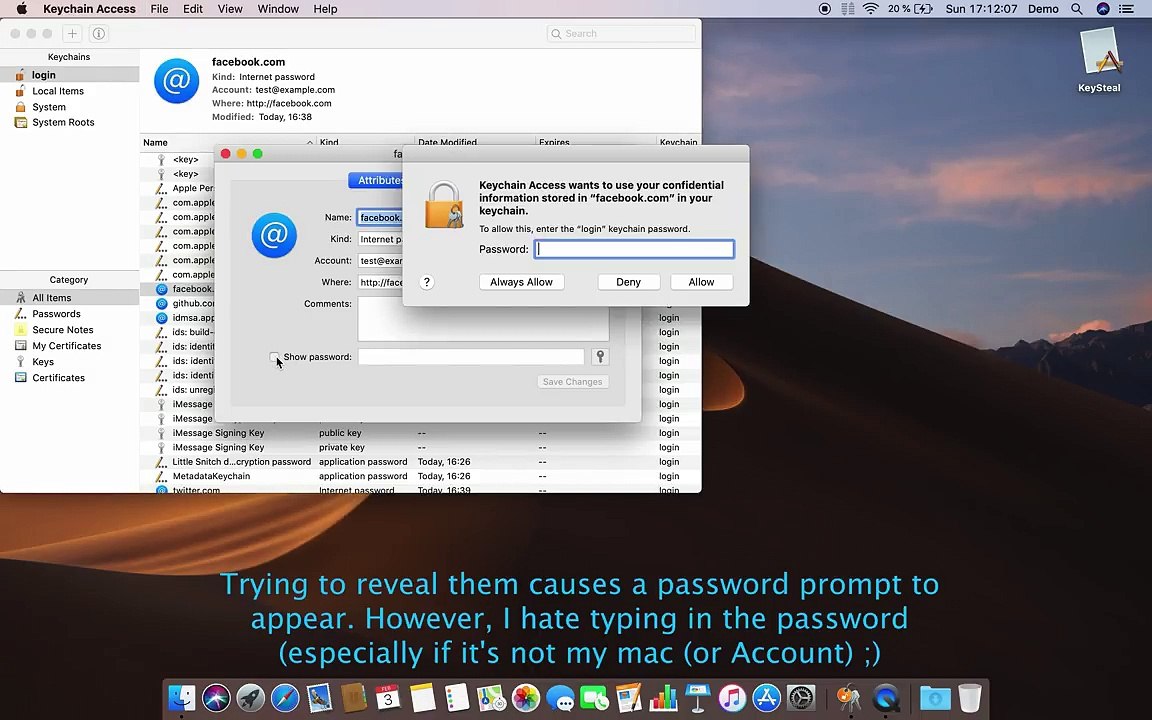This screenshot has width=1152, height=720.
Task: Select the Little Snitch encryption password row
Action: pyautogui.click(x=420, y=461)
